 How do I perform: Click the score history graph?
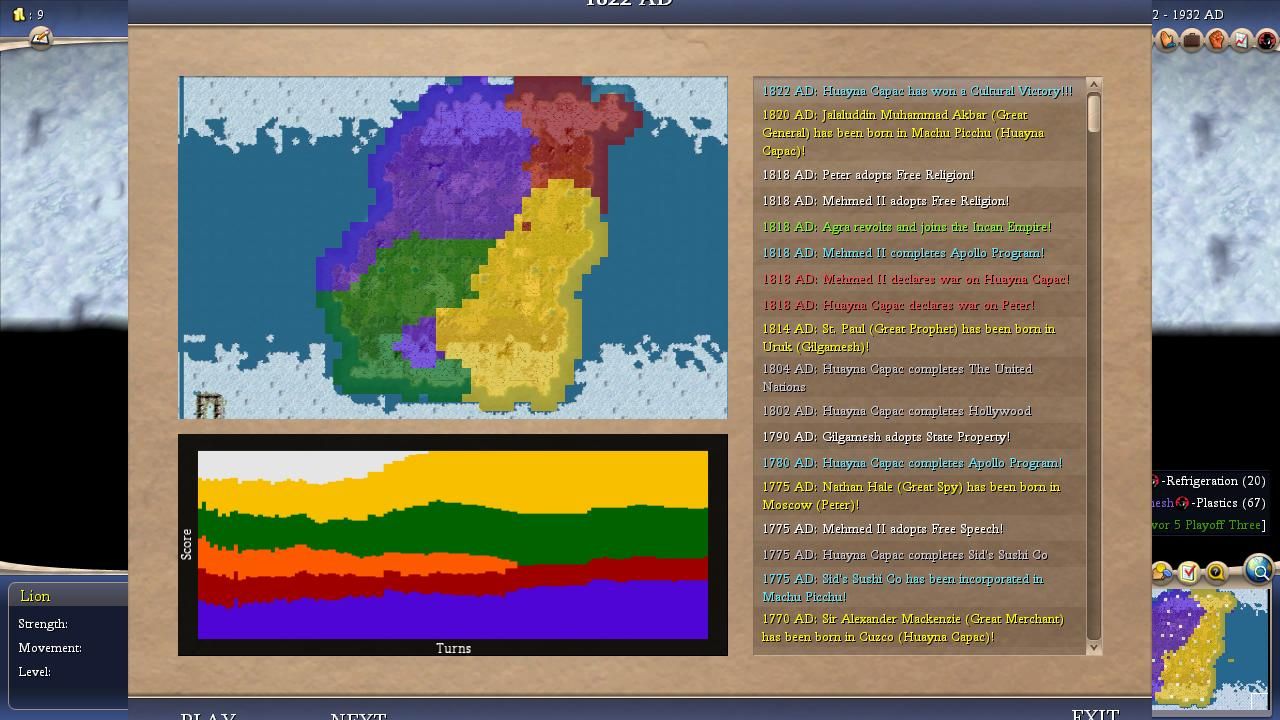point(453,544)
